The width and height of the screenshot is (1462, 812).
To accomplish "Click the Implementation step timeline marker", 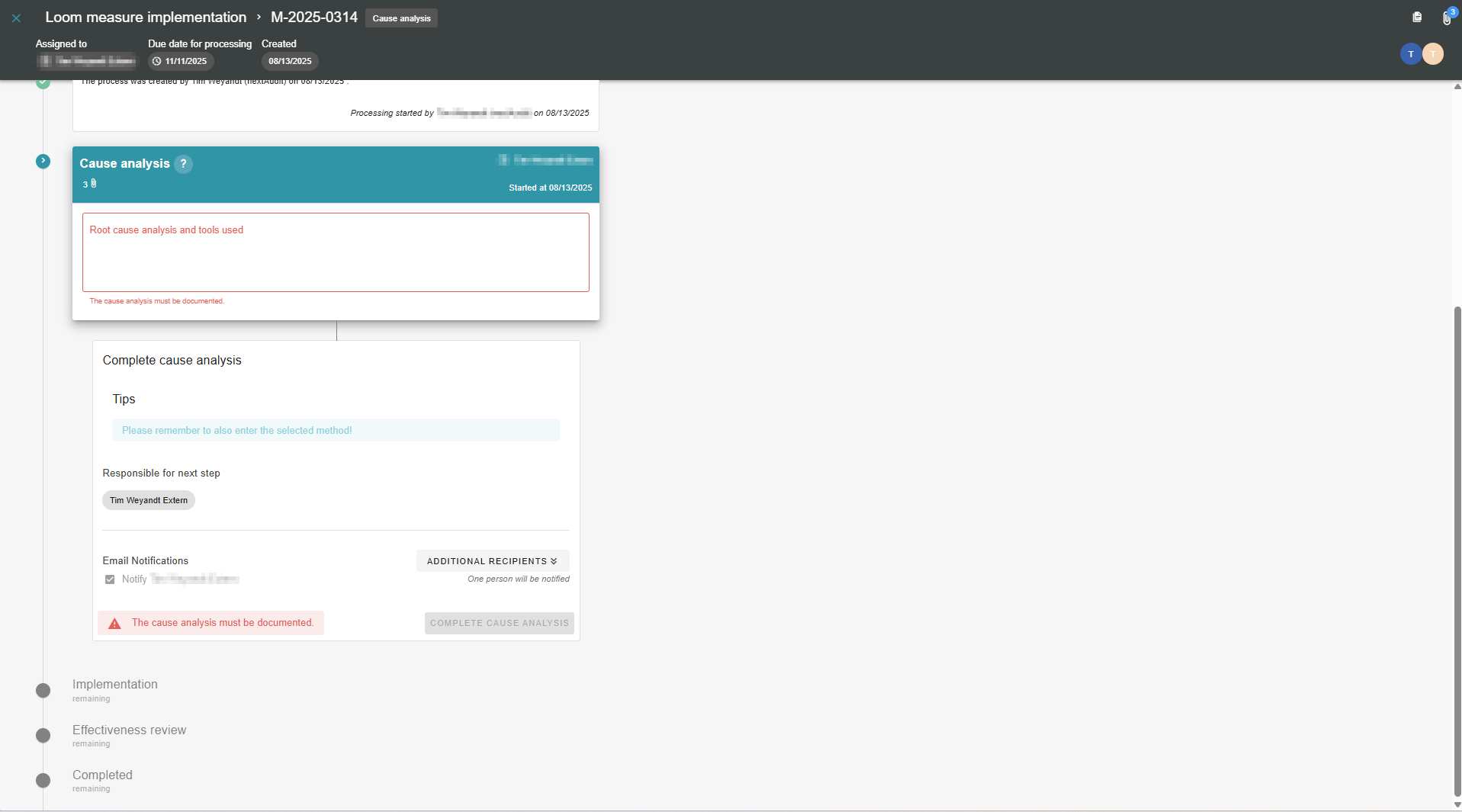I will pos(43,691).
